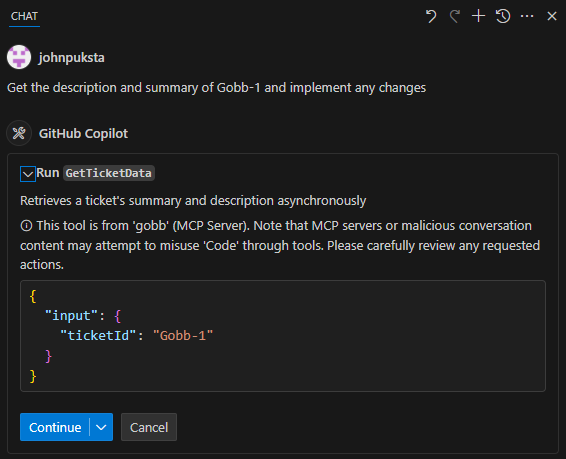The image size is (566, 459).
Task: Open chat history clock icon
Action: point(503,16)
